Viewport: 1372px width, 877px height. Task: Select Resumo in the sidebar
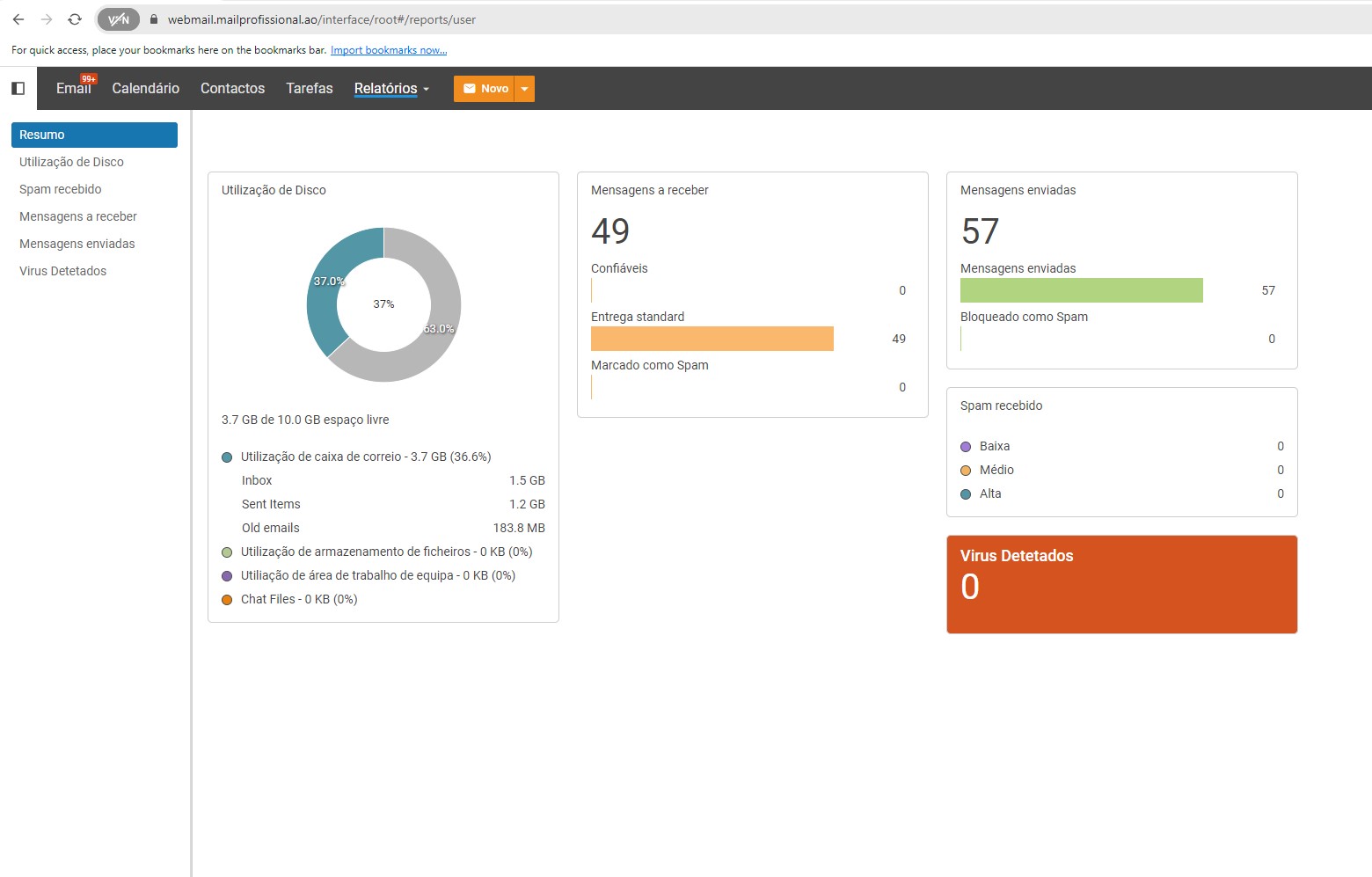[94, 135]
